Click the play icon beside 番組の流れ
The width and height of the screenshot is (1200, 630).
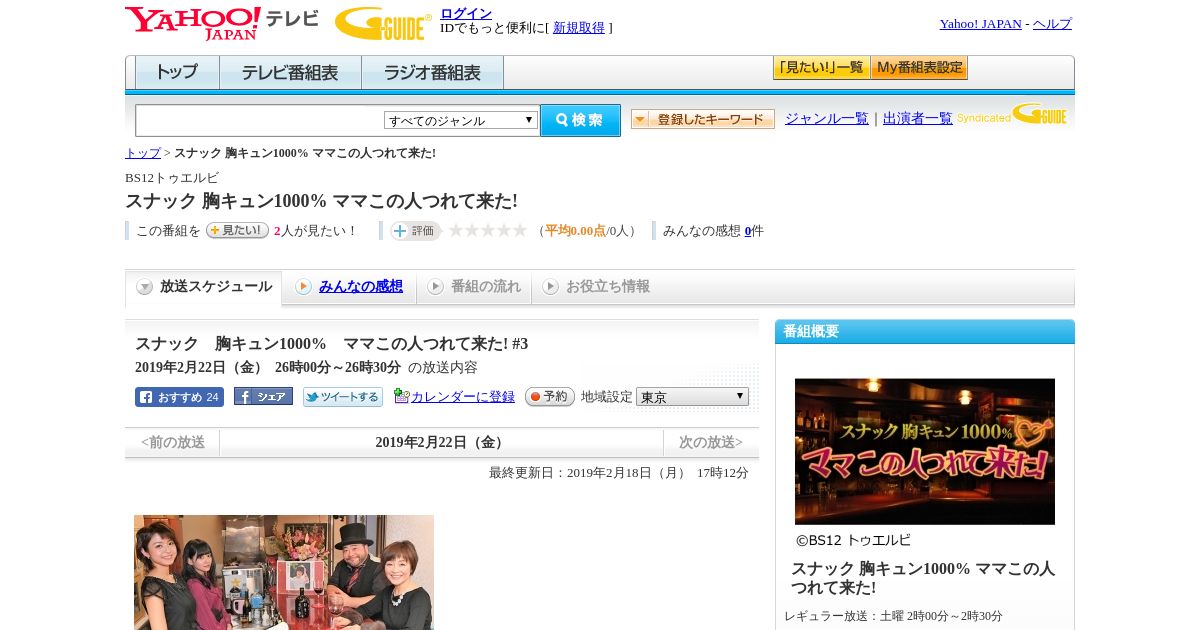[x=435, y=287]
